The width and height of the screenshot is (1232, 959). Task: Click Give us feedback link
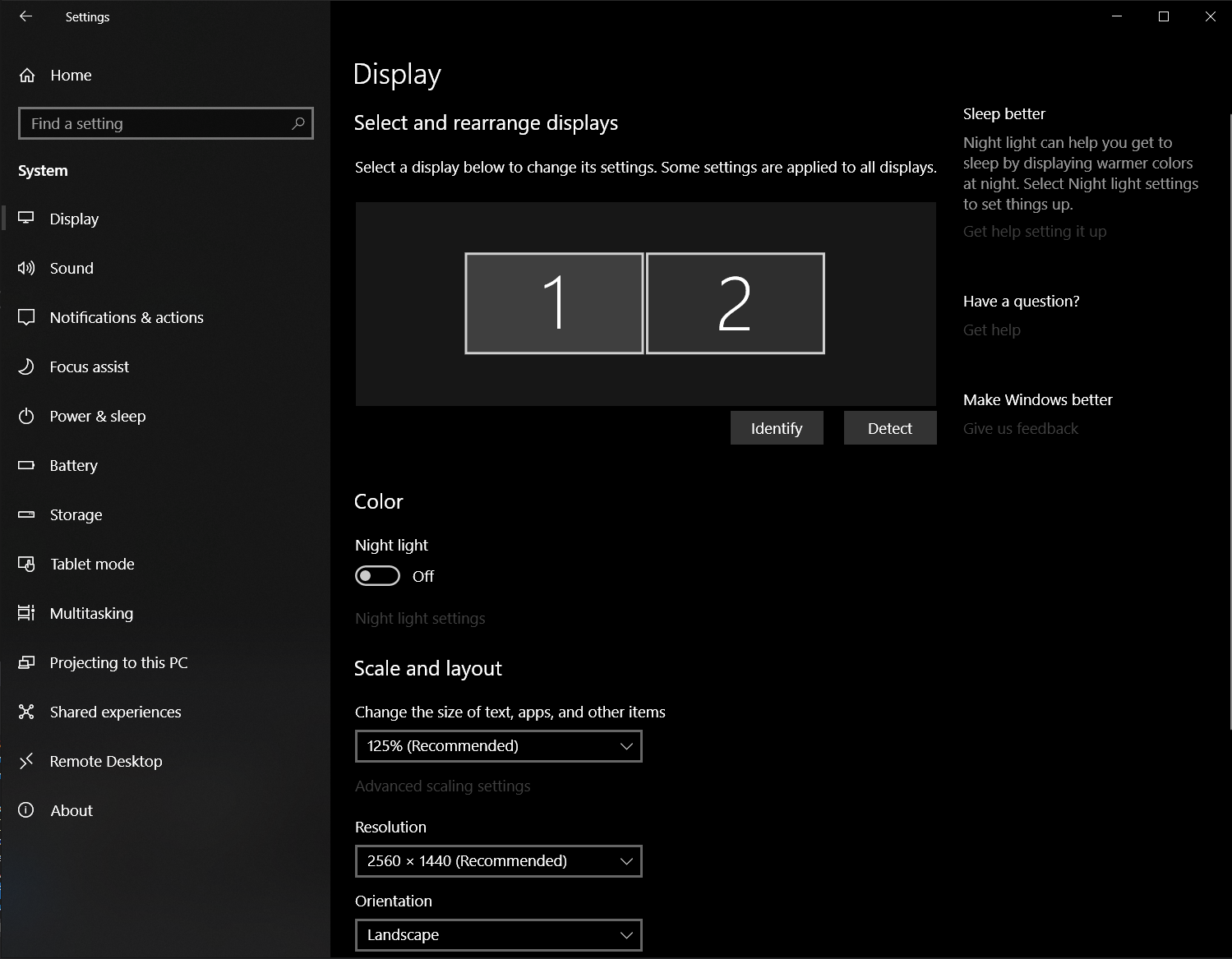tap(1021, 428)
